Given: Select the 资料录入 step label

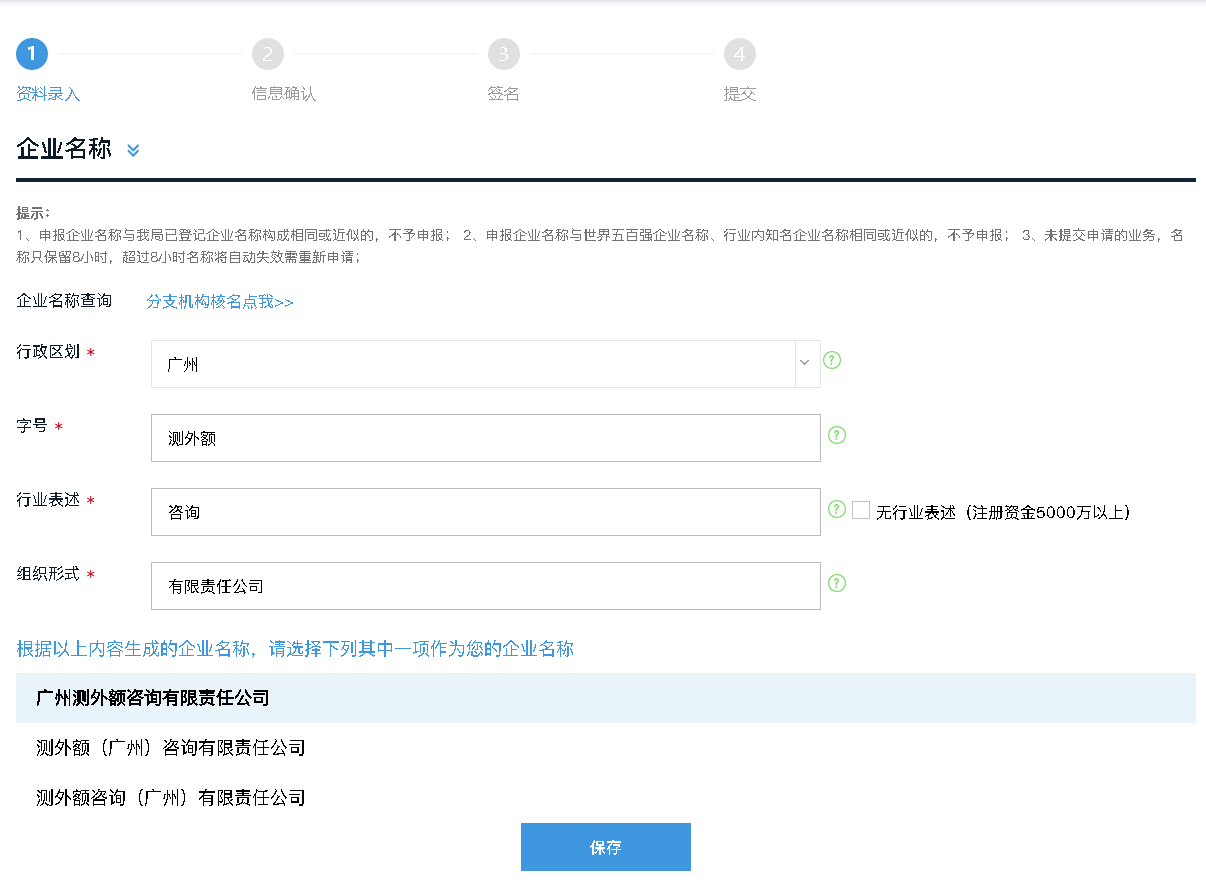Looking at the screenshot, I should coord(48,94).
